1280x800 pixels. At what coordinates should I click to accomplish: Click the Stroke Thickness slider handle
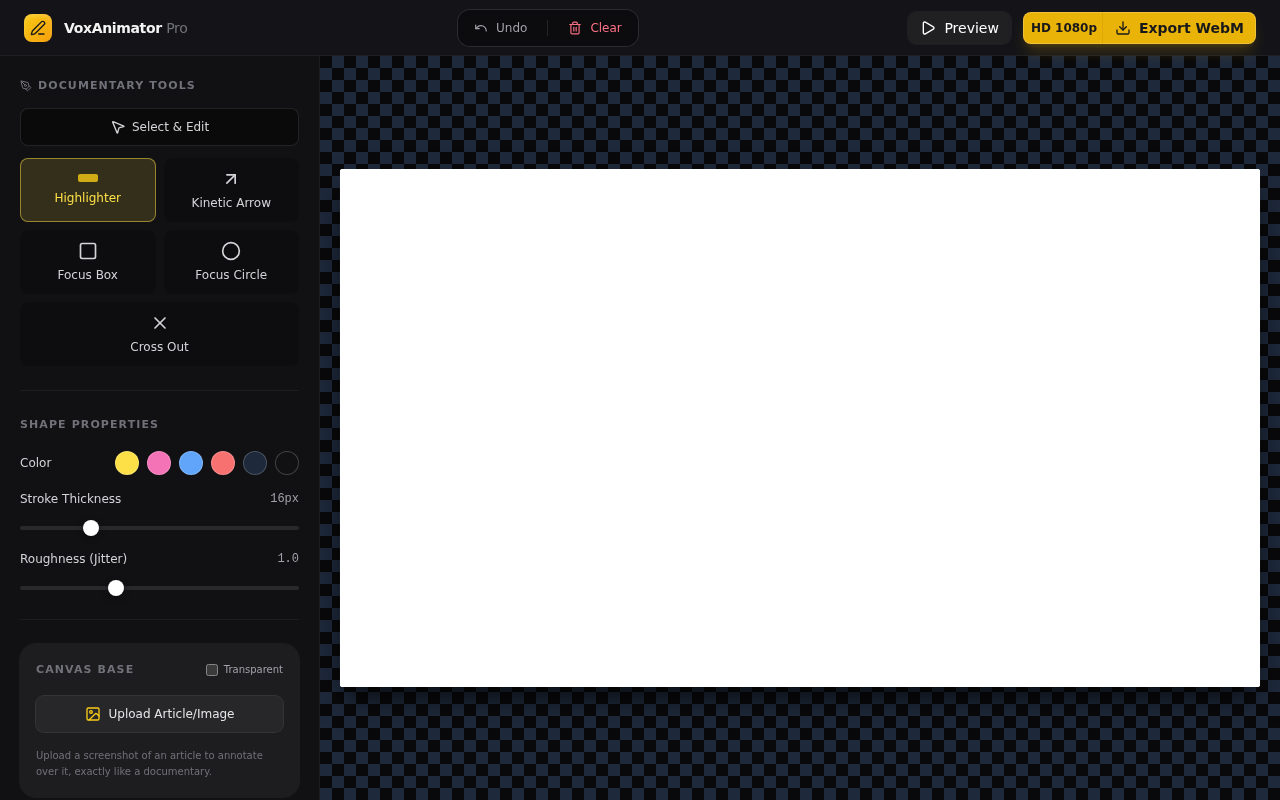(91, 528)
